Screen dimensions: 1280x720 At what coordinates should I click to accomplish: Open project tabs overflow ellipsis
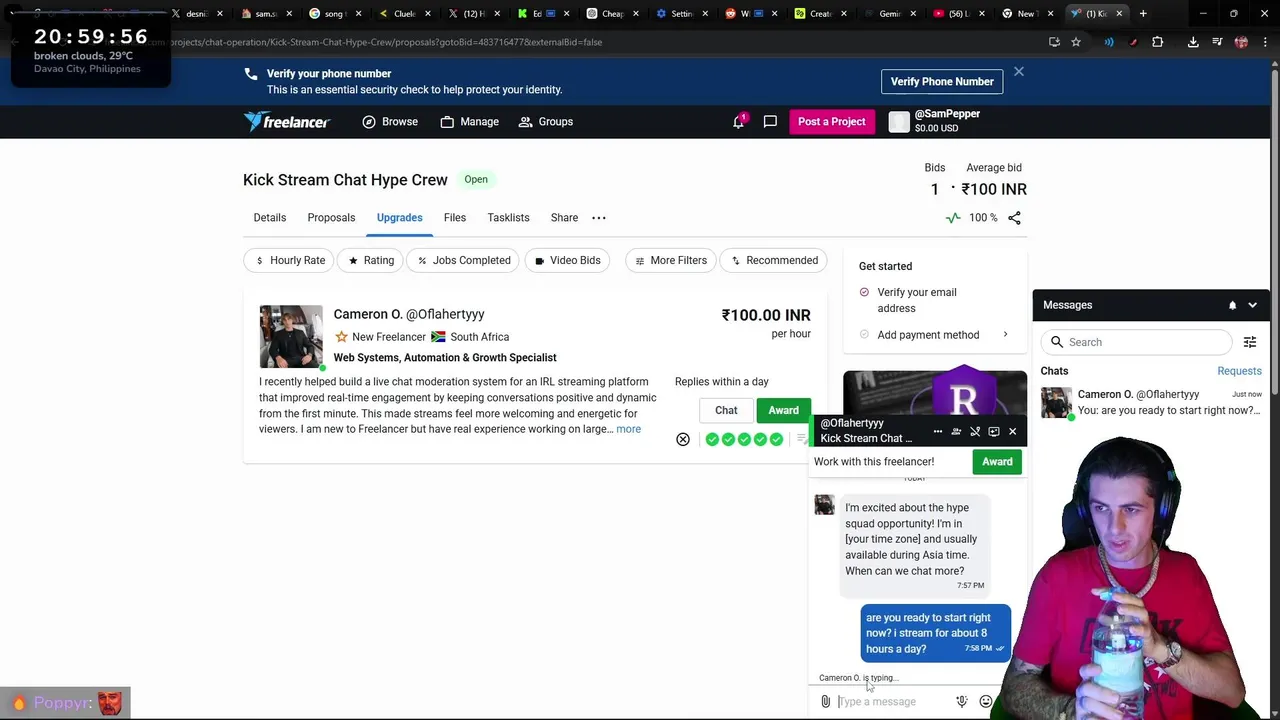[x=599, y=218]
